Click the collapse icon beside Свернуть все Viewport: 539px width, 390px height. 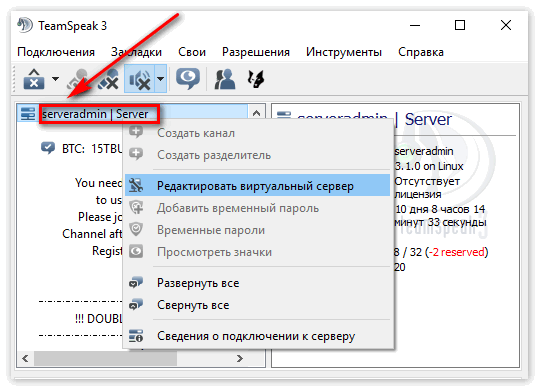[136, 304]
